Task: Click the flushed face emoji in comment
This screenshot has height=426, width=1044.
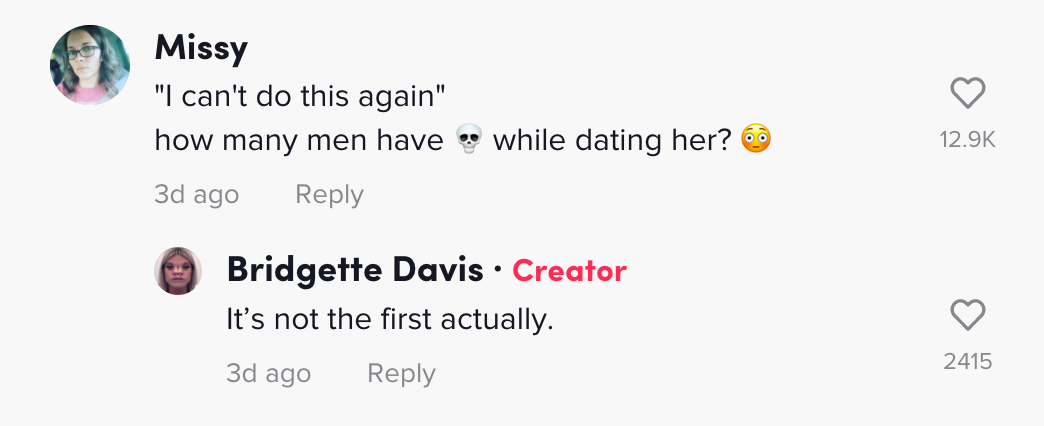Action: 756,140
